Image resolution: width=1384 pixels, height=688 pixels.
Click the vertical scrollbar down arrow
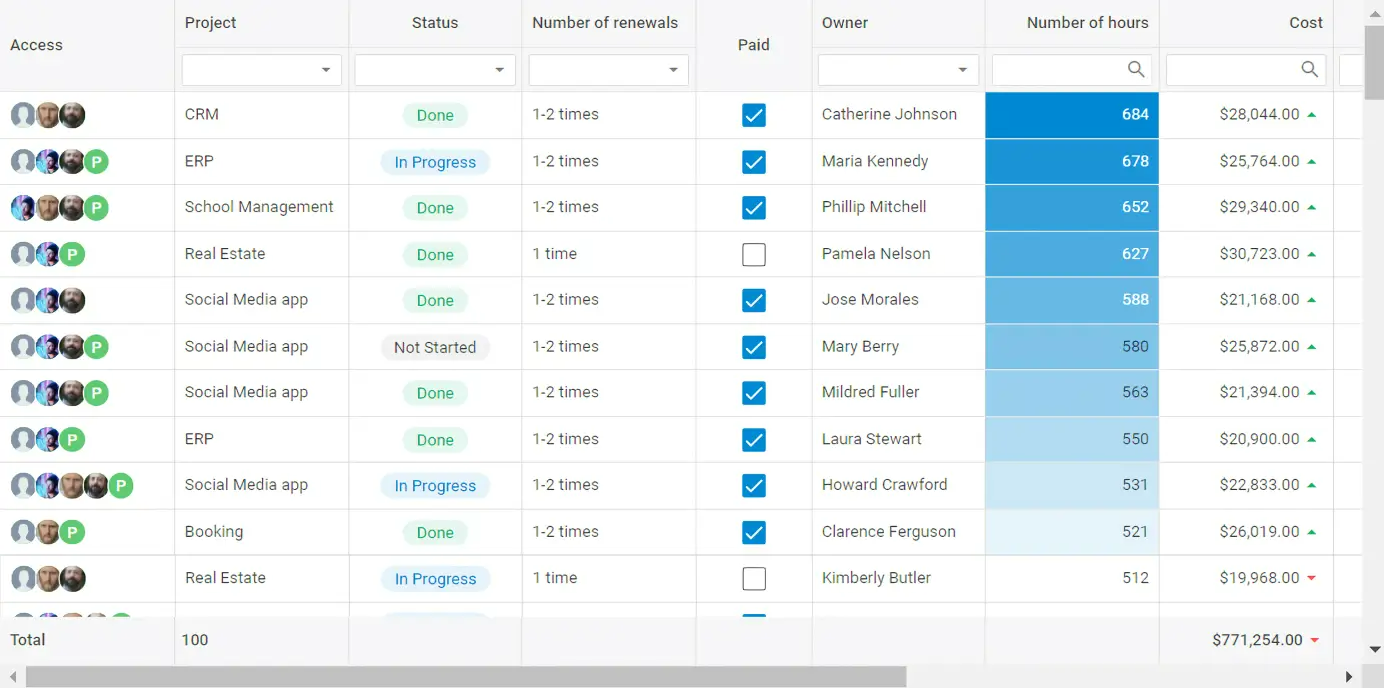tap(1374, 649)
